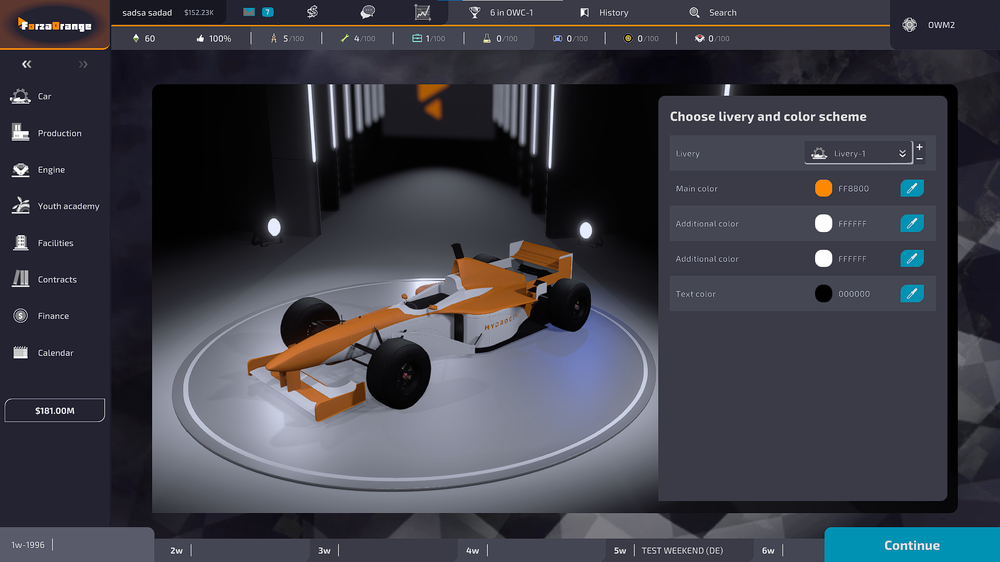Image resolution: width=1000 pixels, height=562 pixels.
Task: Open the chat messages icon
Action: (367, 12)
